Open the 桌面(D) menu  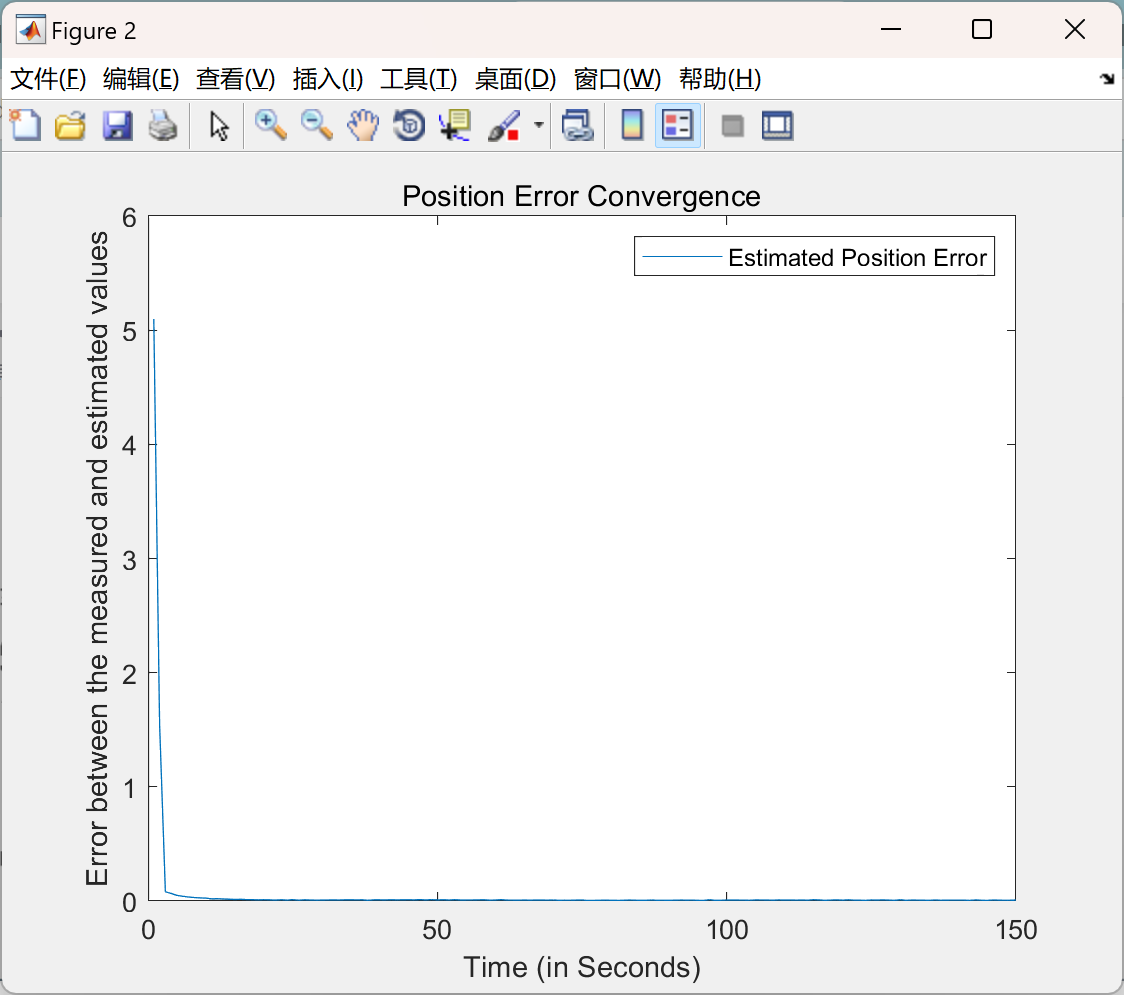click(x=515, y=79)
